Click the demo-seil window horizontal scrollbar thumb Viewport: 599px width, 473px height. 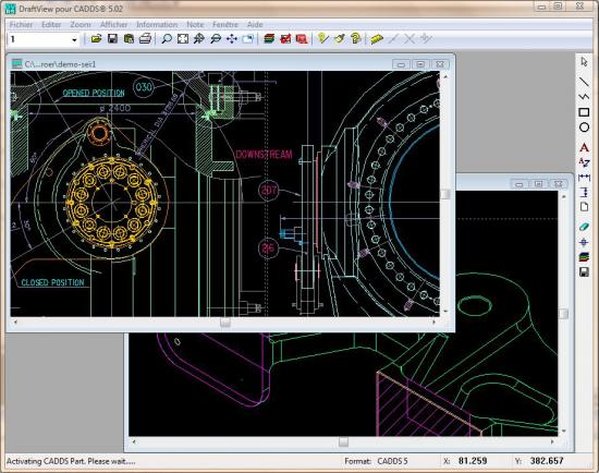coord(225,323)
